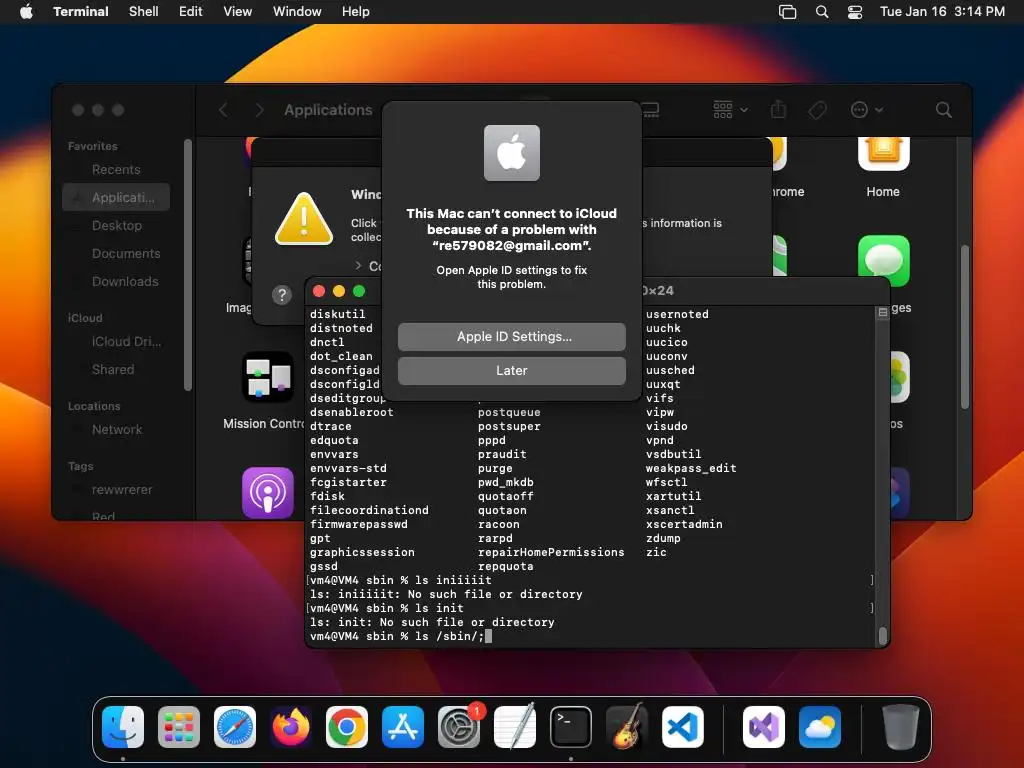Click the Finder content area scrollbar
Screen dimensions: 1024x768
(965, 327)
